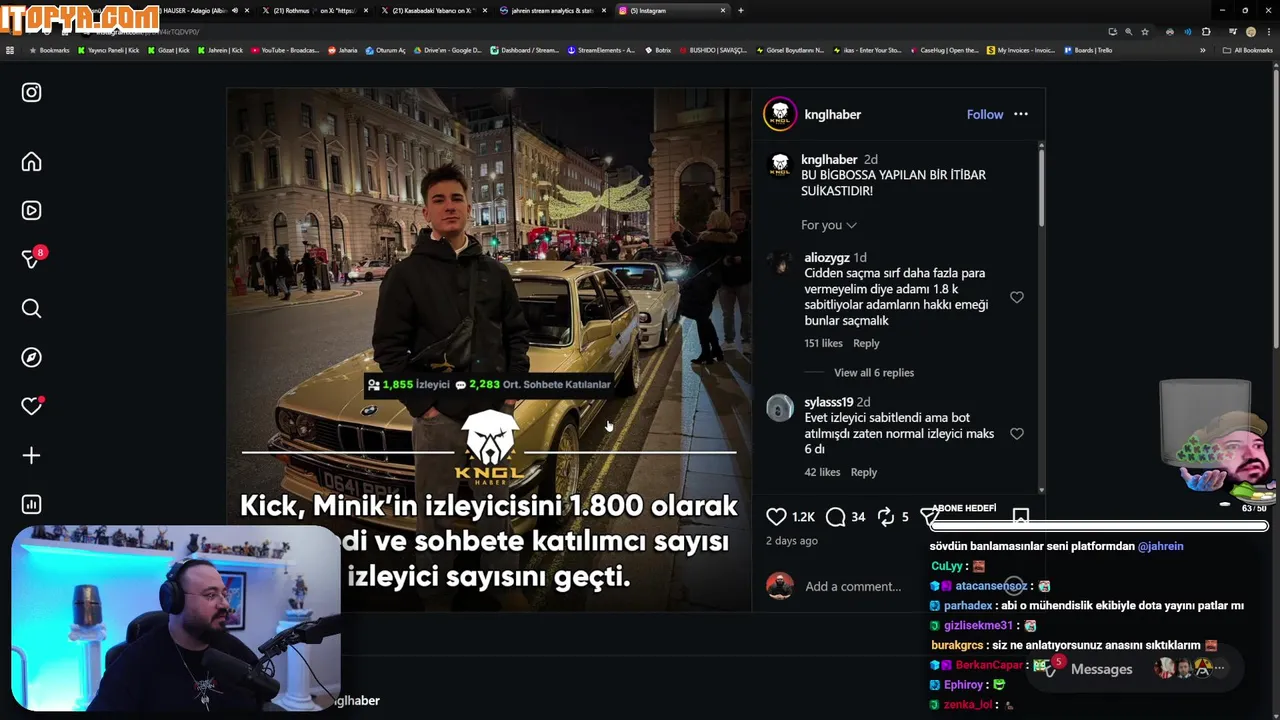Click the install app icon in address bar
The image size is (1280, 720).
click(1112, 32)
